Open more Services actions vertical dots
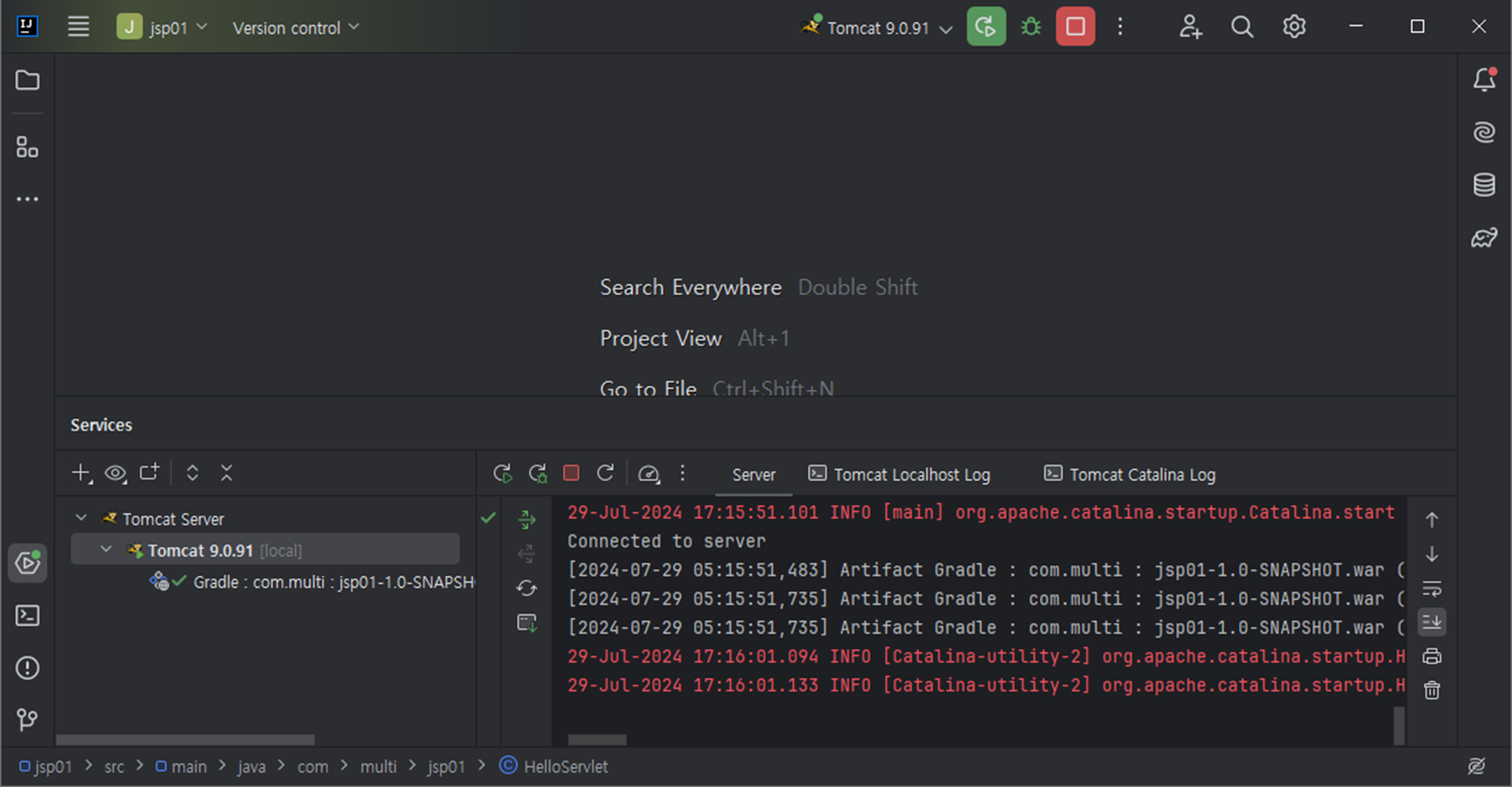The width and height of the screenshot is (1512, 787). click(x=683, y=474)
